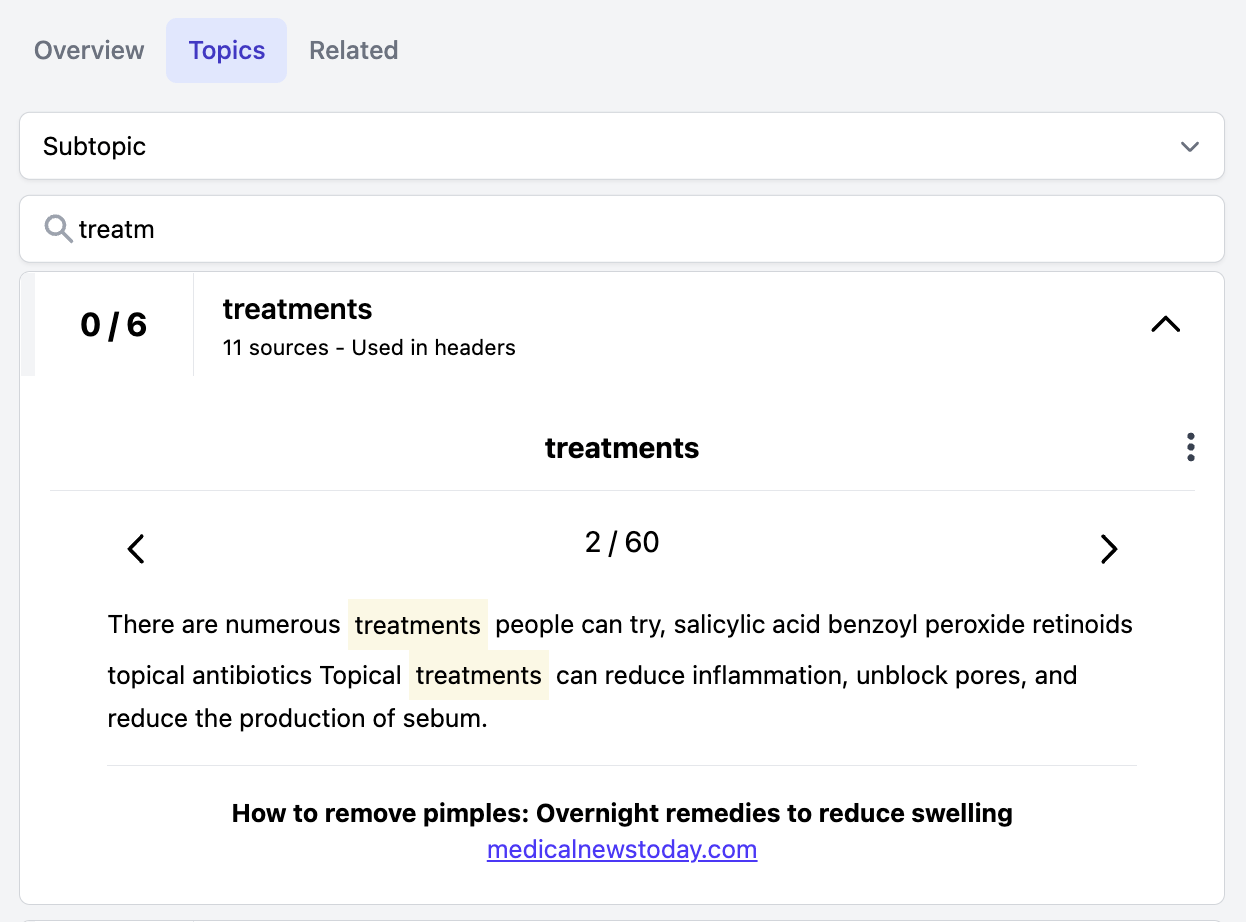The image size is (1246, 922).
Task: Select the Topics tab
Action: (x=226, y=50)
